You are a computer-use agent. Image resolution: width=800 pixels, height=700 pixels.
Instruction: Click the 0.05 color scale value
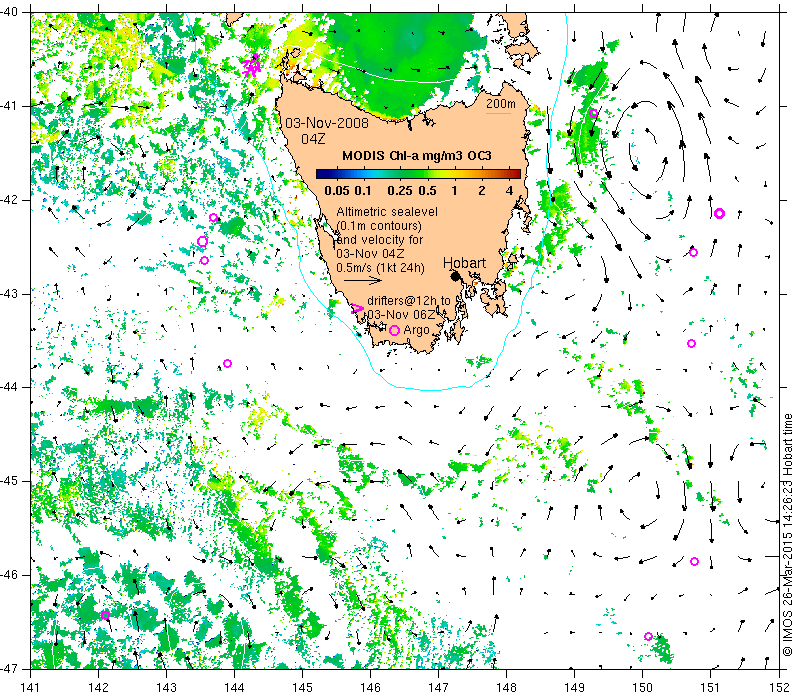(x=337, y=191)
